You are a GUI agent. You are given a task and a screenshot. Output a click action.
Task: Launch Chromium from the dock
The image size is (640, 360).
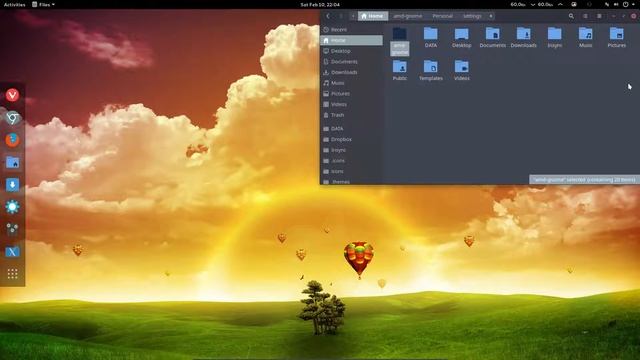(x=12, y=118)
